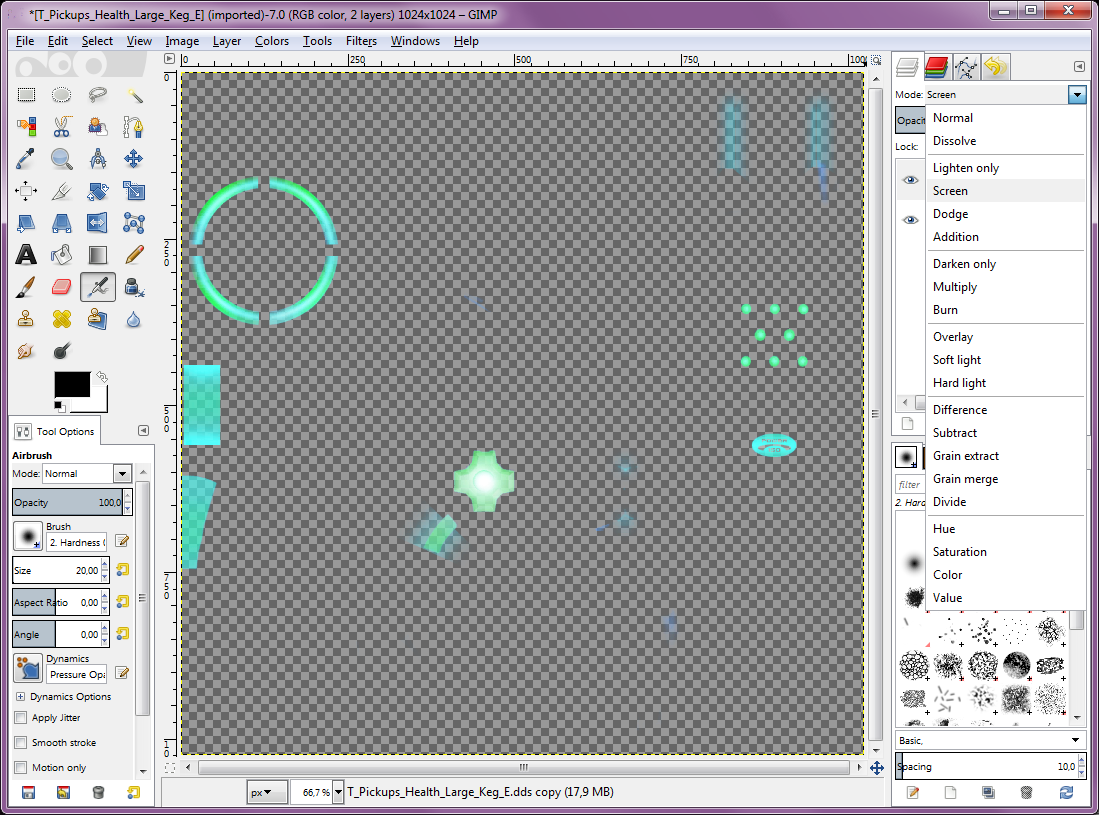The image size is (1099, 815).
Task: Choose the Zoom magnifier tool
Action: coord(62,158)
